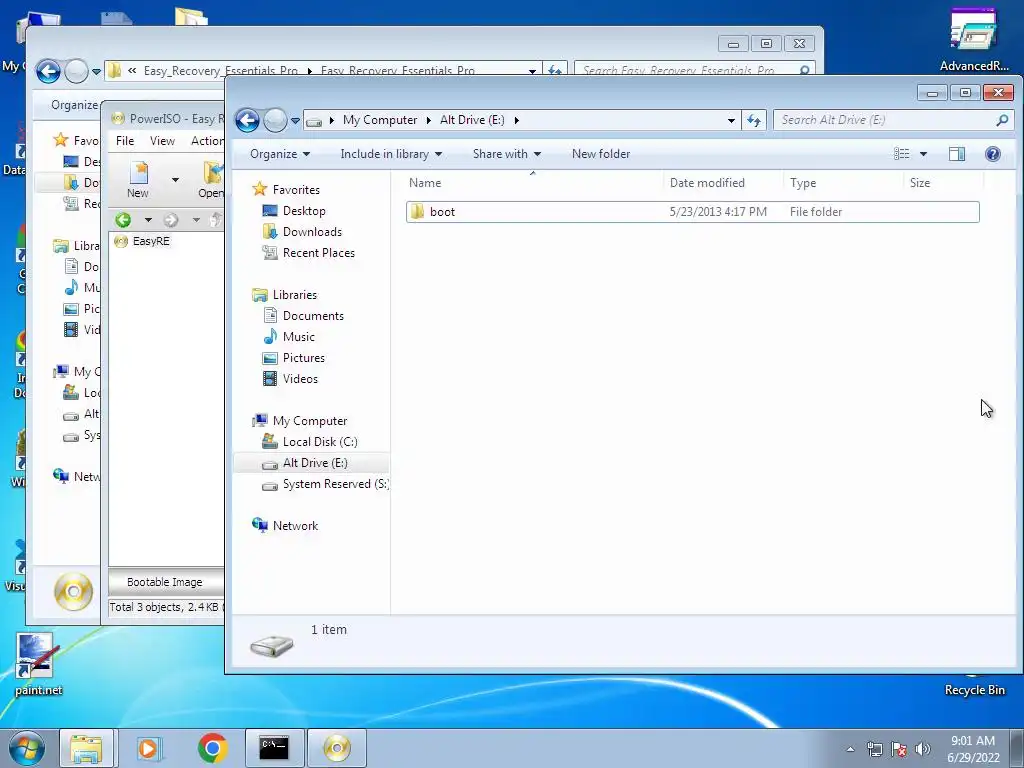
Task: Refresh the Alt Drive (E:) folder
Action: 754,120
